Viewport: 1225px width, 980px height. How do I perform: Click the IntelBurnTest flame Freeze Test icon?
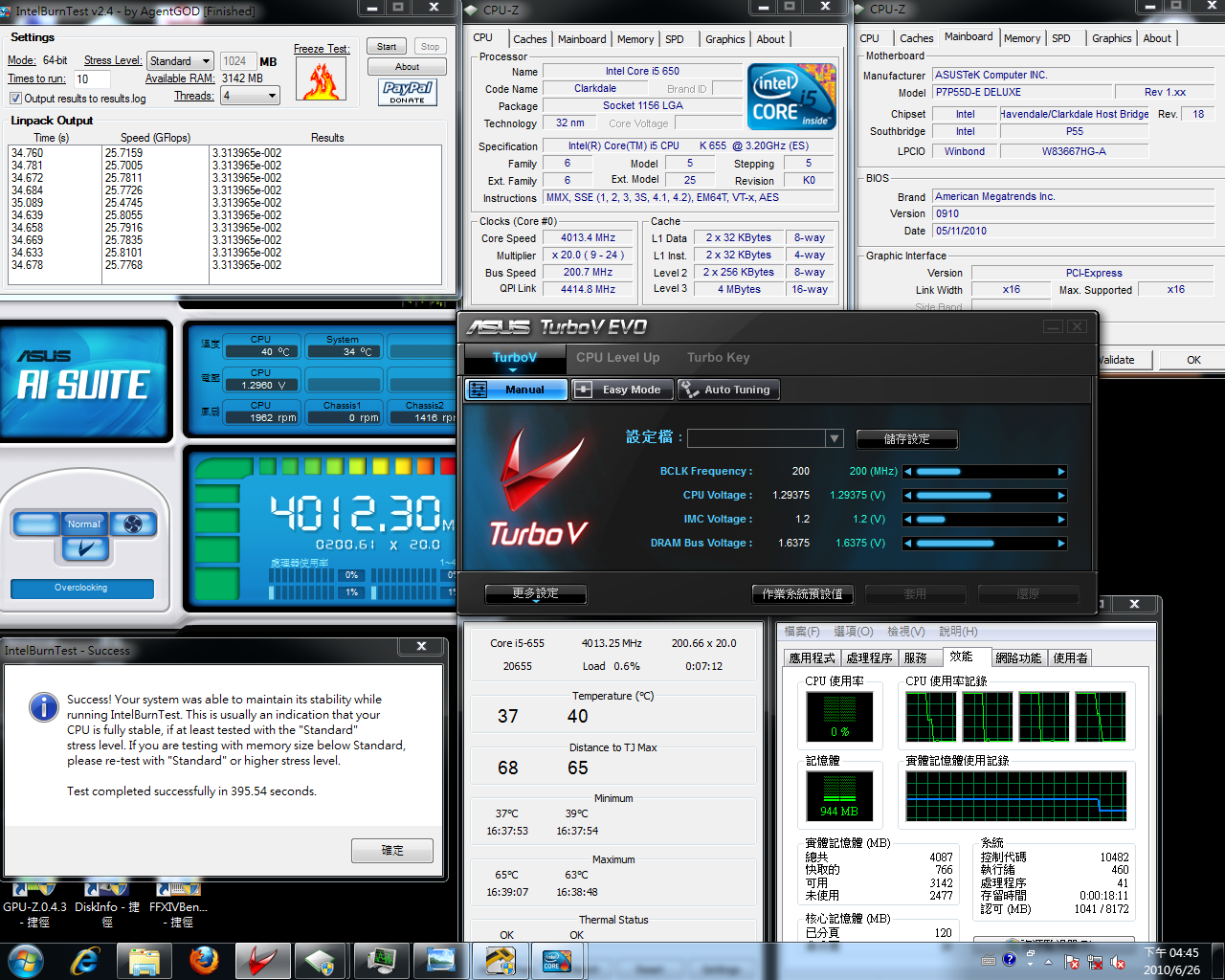point(321,78)
